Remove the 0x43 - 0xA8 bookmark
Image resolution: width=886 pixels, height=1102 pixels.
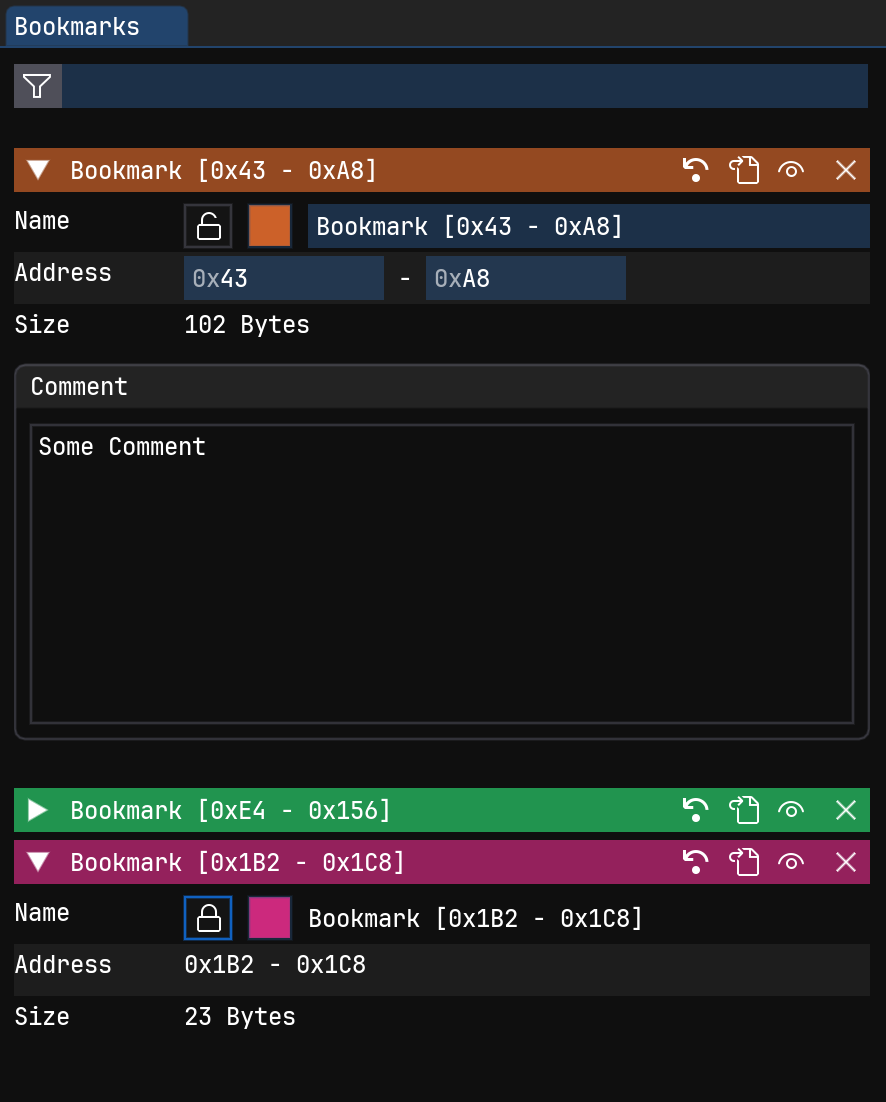(846, 170)
